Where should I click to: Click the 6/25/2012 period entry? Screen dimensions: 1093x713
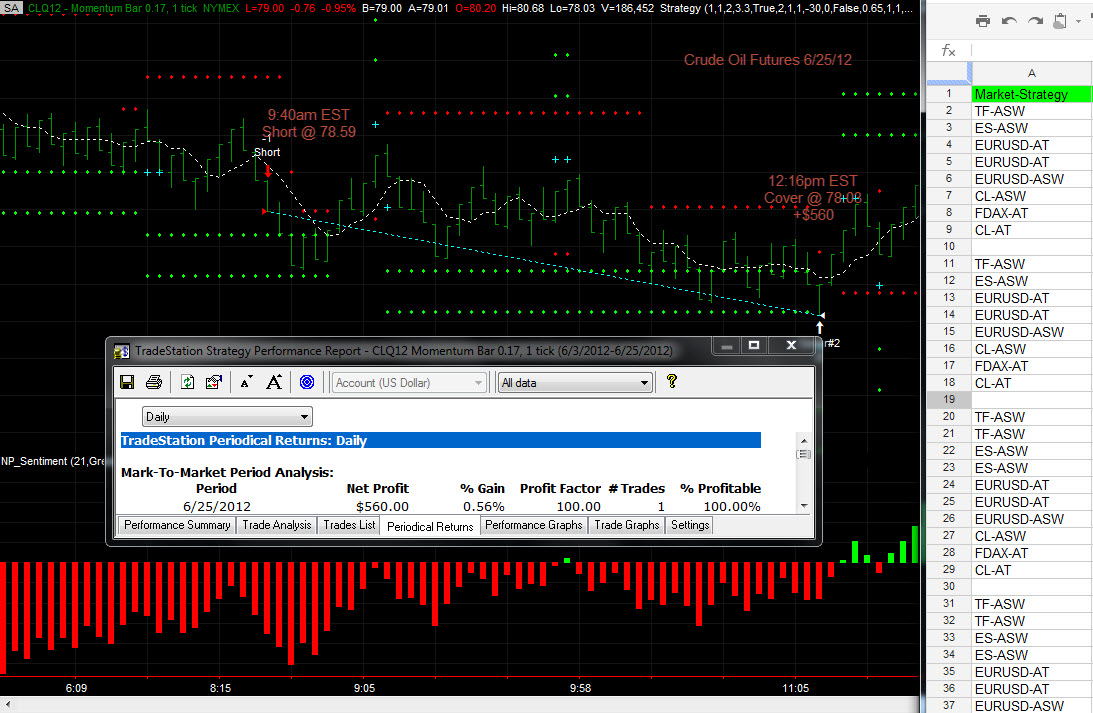(217, 507)
